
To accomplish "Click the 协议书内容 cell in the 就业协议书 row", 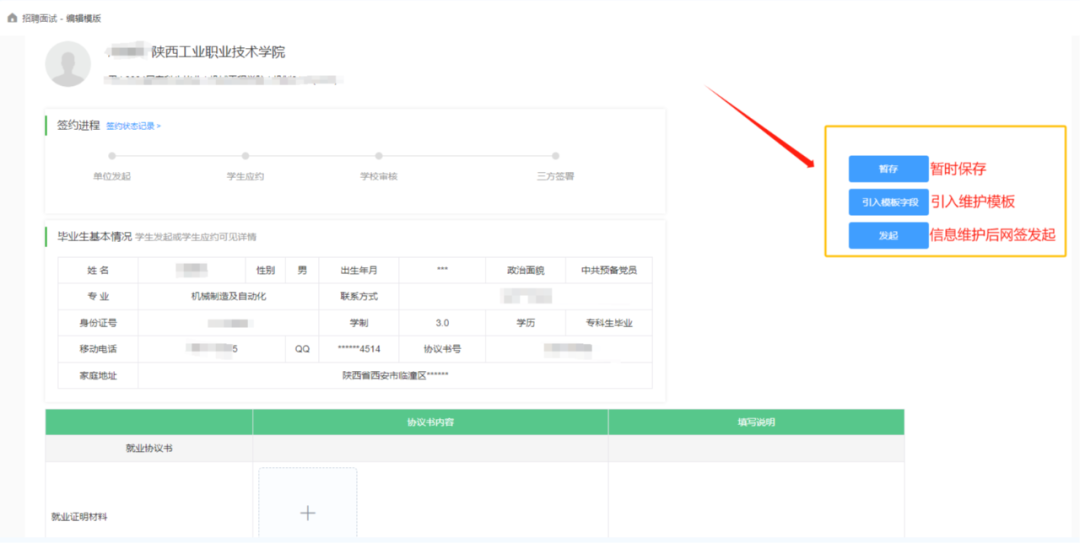I will pyautogui.click(x=430, y=448).
